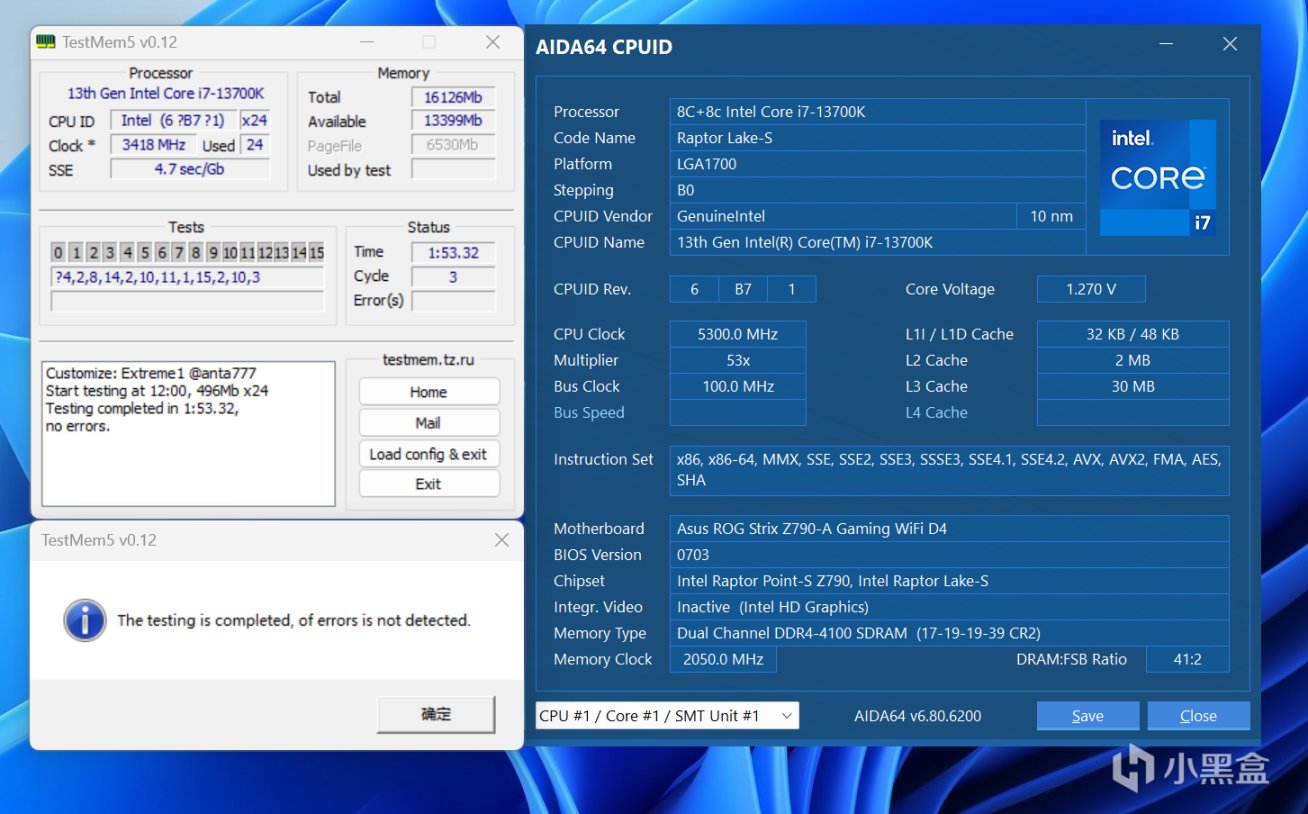Choose Load config & exit
The width and height of the screenshot is (1308, 814).
click(428, 454)
